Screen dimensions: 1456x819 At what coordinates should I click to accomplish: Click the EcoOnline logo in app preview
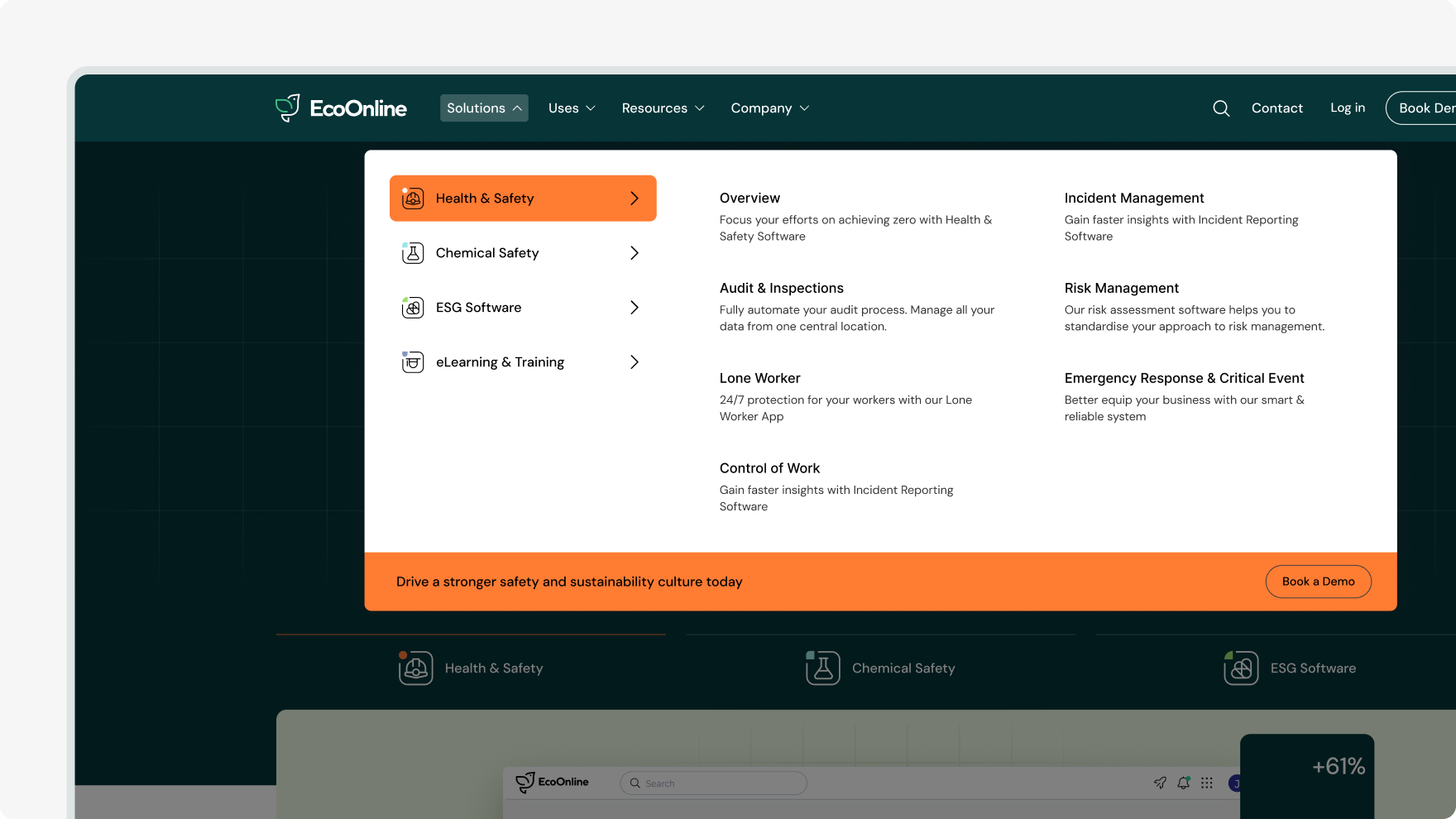click(x=552, y=782)
